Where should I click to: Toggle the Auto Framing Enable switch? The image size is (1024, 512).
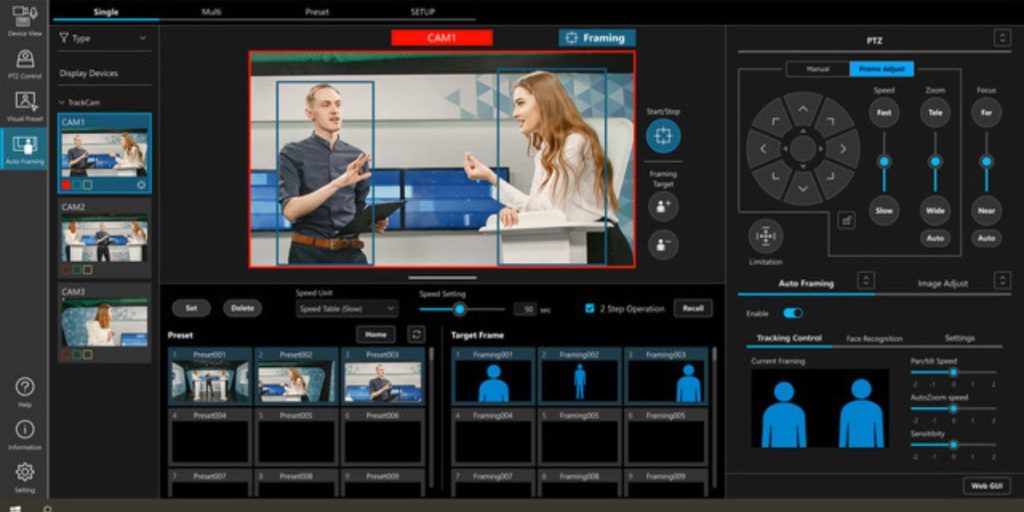793,313
